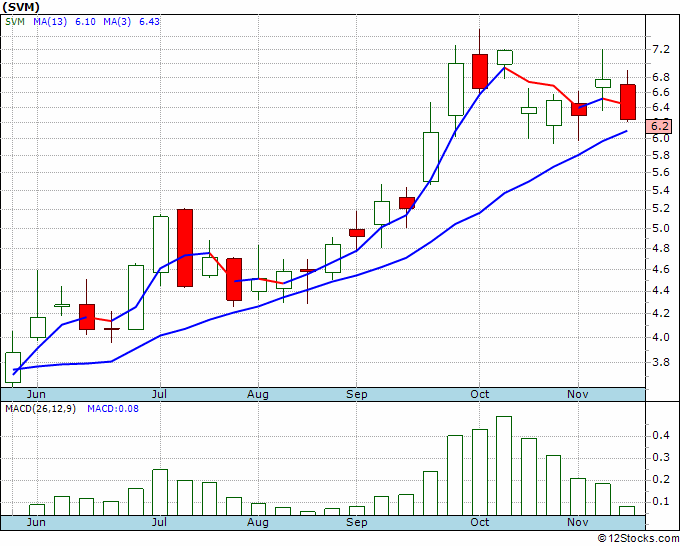Viewport: 680px width, 546px height.
Task: Click the last red candlestick in November
Action: pyautogui.click(x=628, y=102)
